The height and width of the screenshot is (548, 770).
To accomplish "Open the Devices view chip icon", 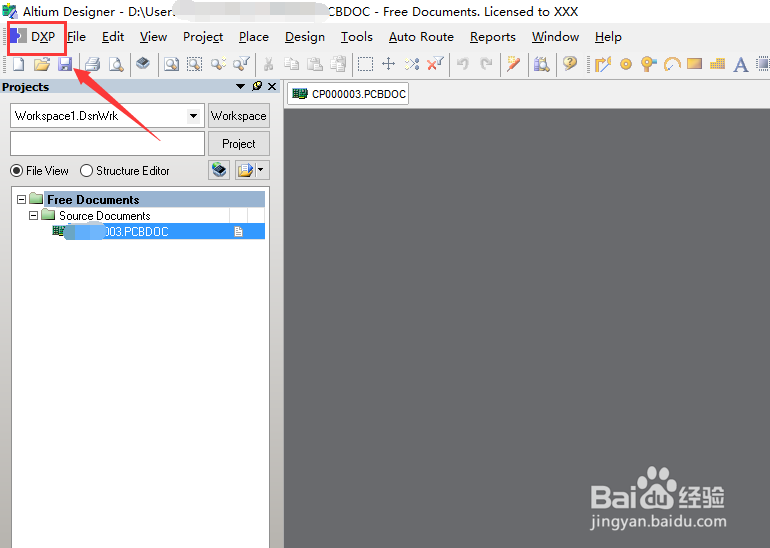I will 143,63.
